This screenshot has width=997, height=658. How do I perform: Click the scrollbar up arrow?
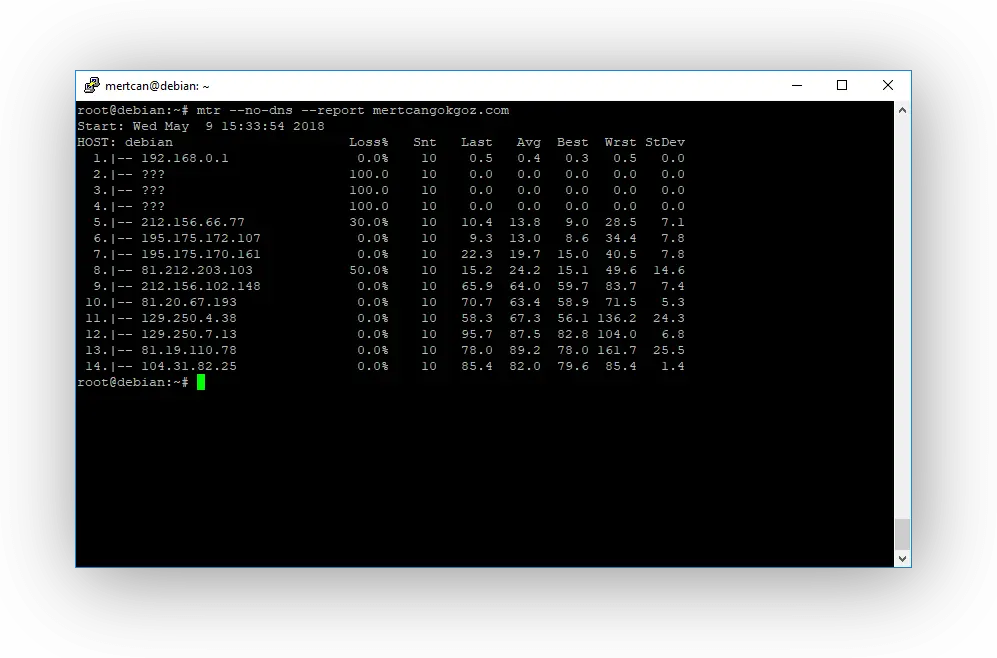(902, 111)
